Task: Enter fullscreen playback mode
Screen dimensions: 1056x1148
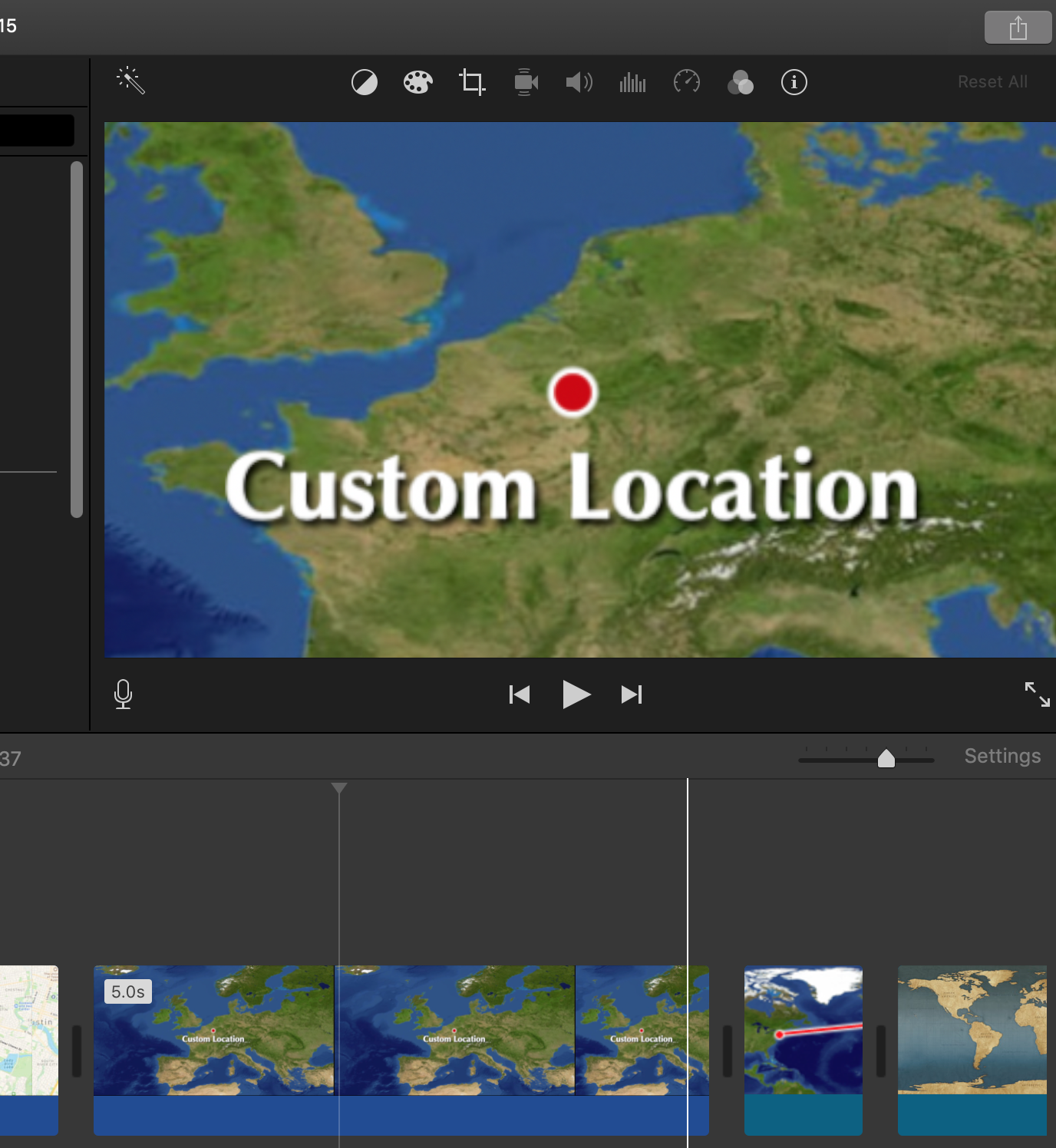Action: (x=1037, y=694)
